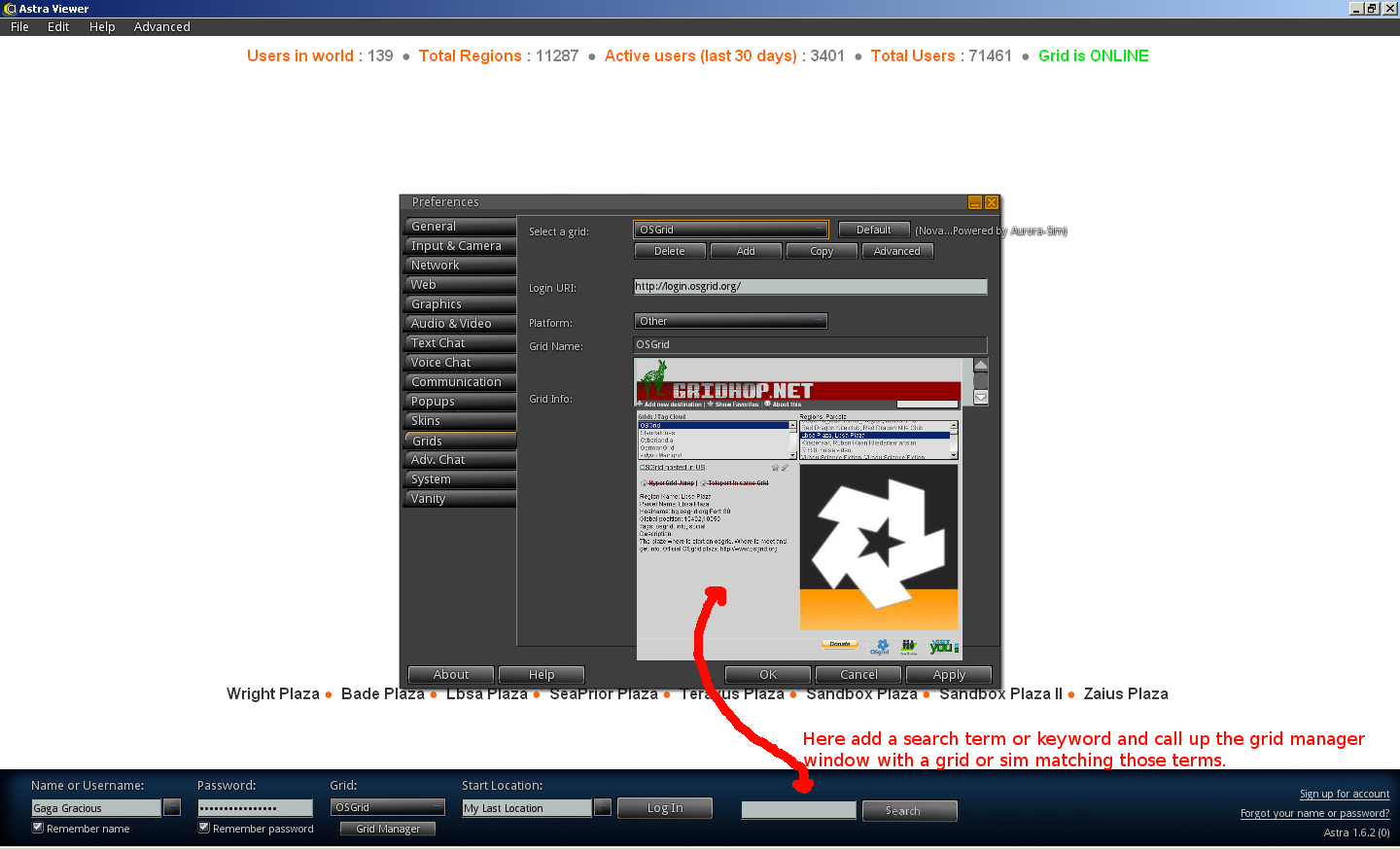Click Apply in Preferences
Viewport: 1400px width, 850px height.
click(x=949, y=675)
